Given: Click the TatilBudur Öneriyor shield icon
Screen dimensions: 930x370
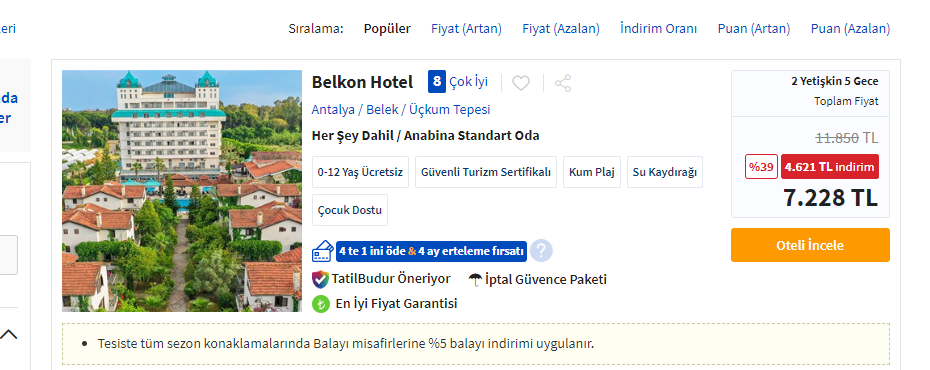Looking at the screenshot, I should tap(320, 279).
